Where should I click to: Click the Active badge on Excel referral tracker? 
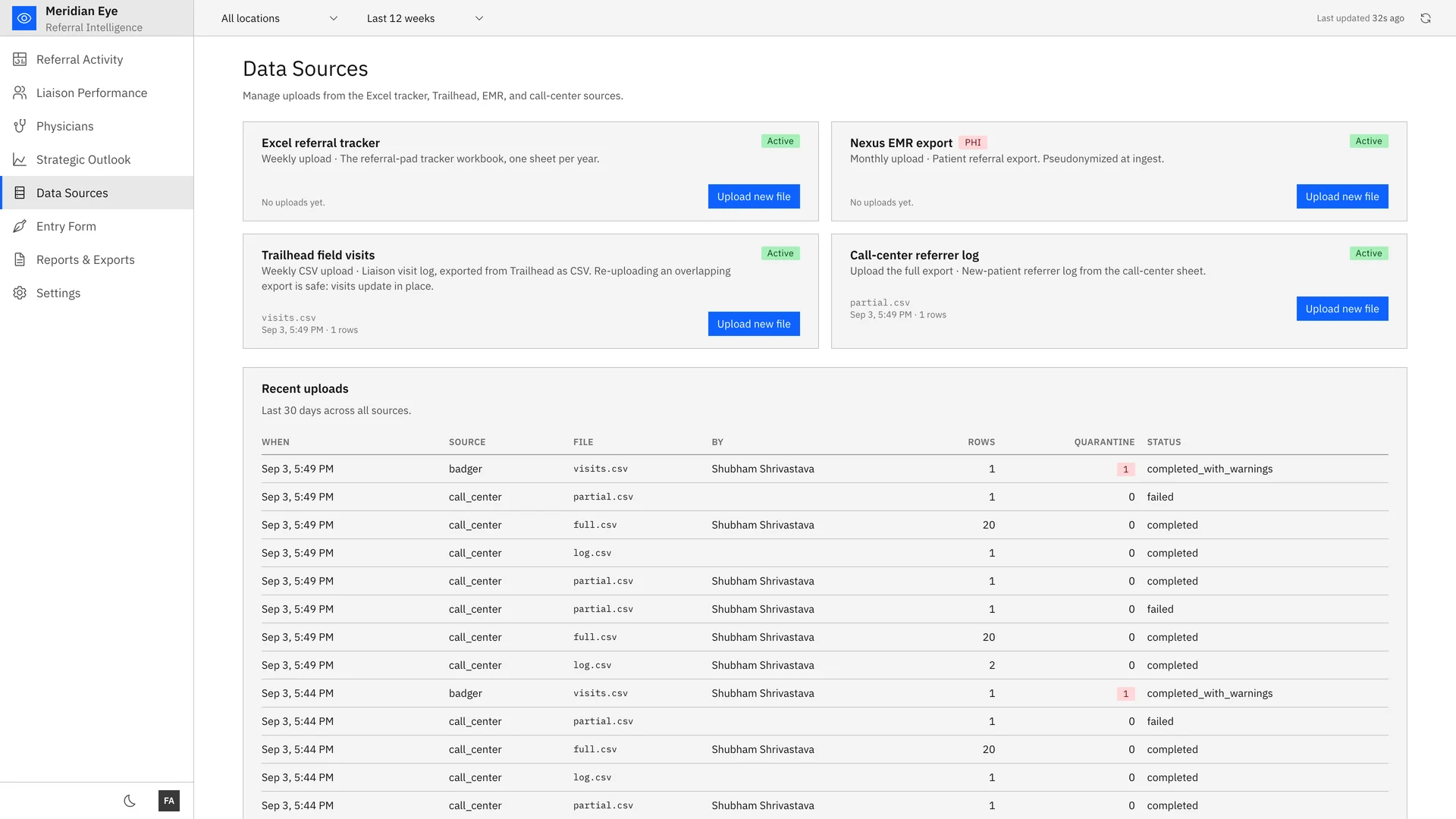coord(780,141)
